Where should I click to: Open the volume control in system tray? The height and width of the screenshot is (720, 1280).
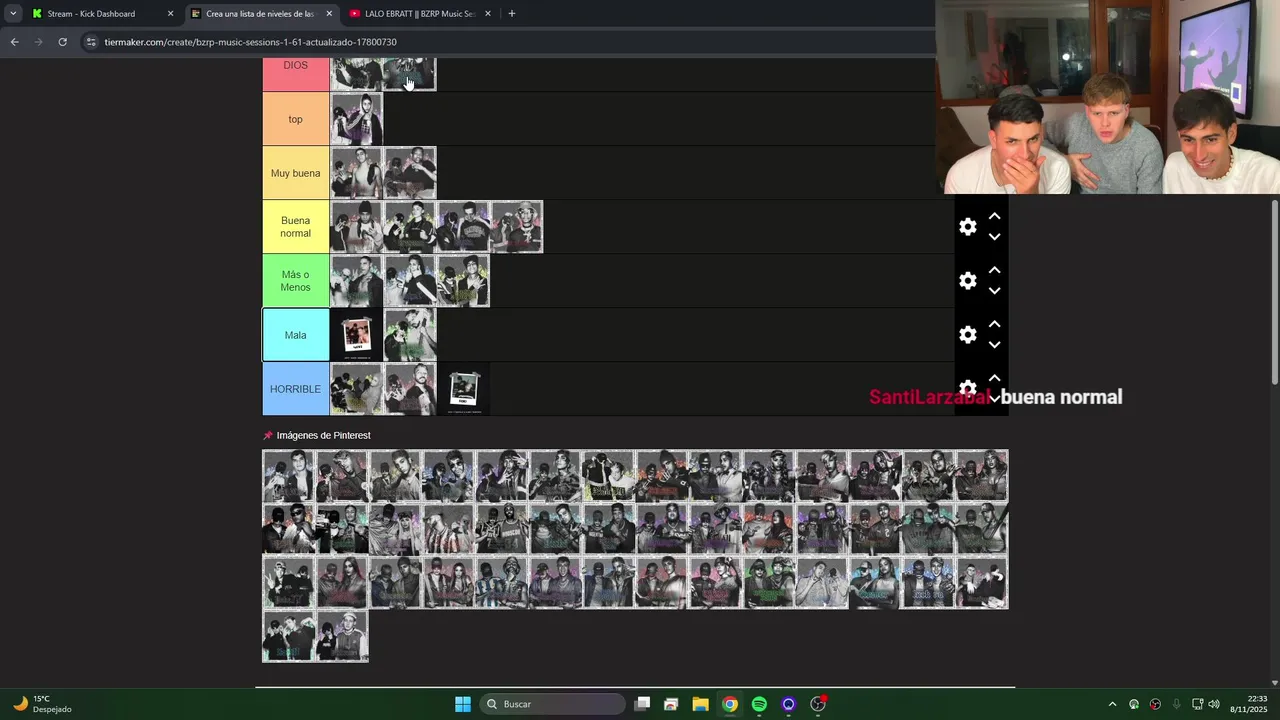(x=1214, y=704)
